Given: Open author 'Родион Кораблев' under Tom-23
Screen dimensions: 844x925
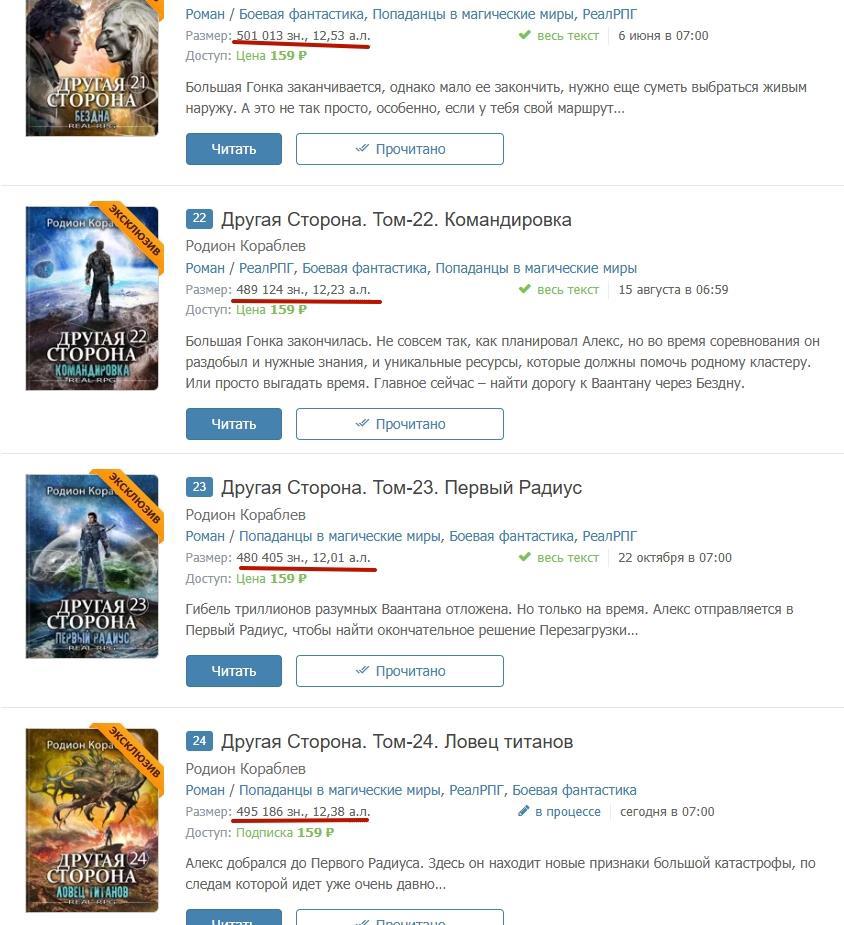Looking at the screenshot, I should coord(245,514).
